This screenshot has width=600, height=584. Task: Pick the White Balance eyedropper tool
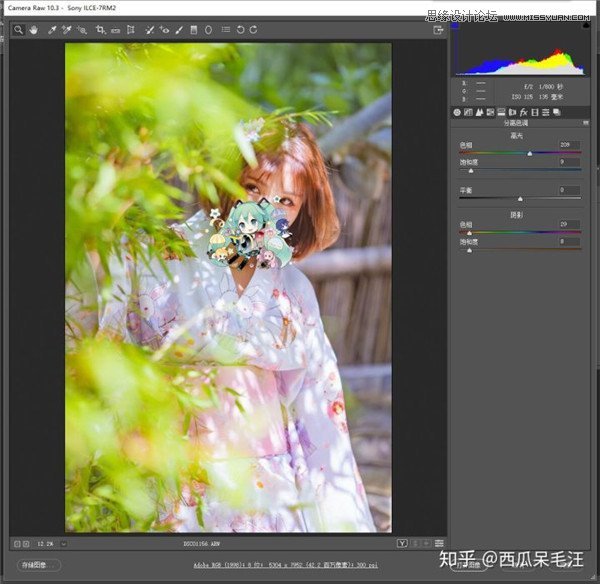[52, 30]
